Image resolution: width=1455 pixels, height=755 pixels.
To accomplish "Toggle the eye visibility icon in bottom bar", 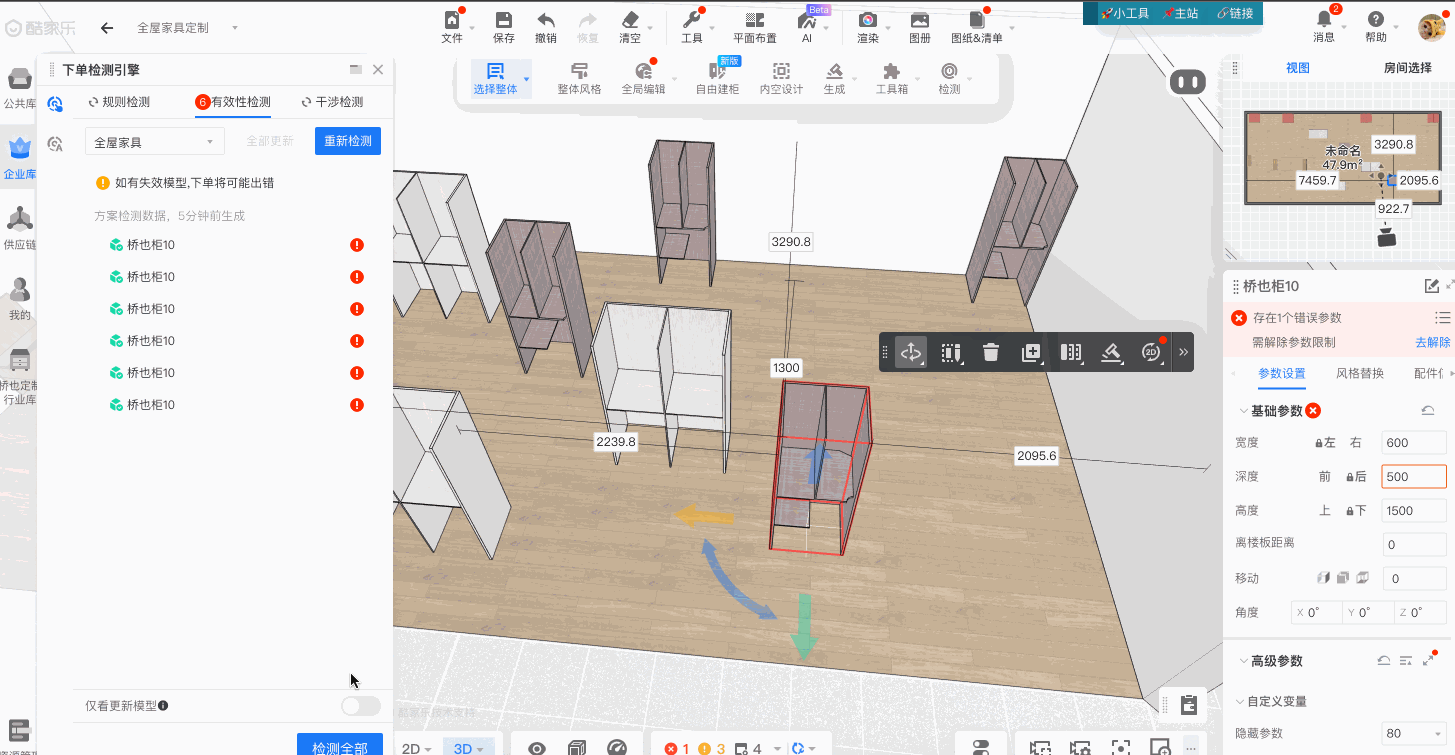I will point(537,748).
